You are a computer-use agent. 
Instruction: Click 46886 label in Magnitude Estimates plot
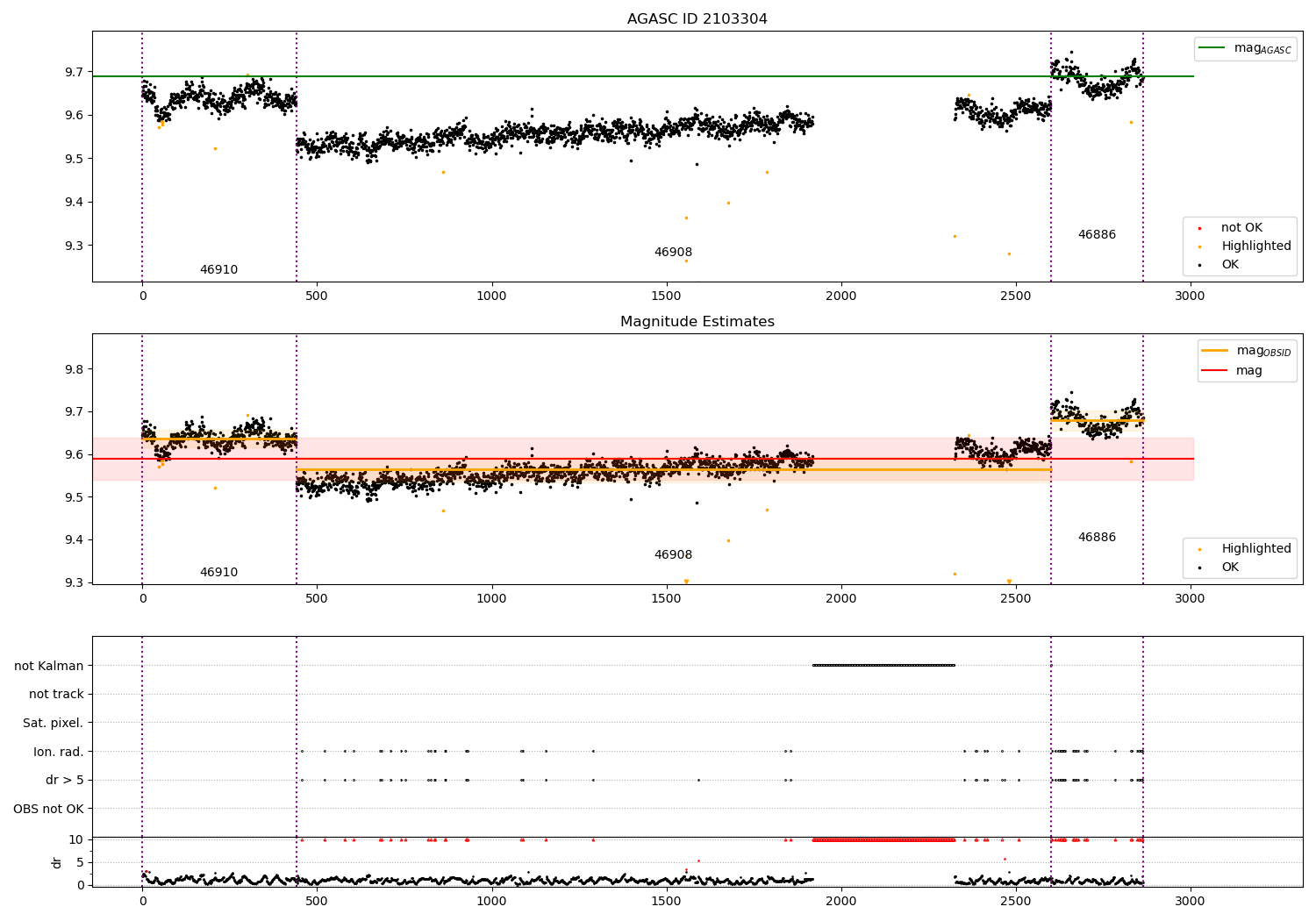1097,538
